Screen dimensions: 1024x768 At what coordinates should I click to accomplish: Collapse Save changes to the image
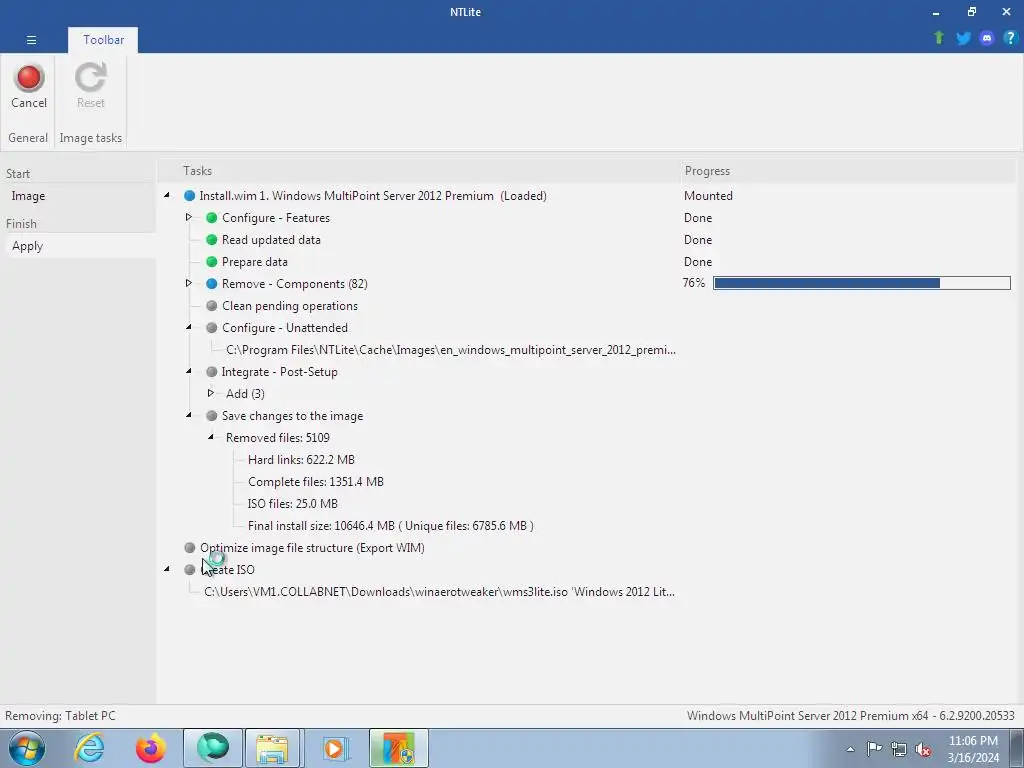pyautogui.click(x=189, y=415)
